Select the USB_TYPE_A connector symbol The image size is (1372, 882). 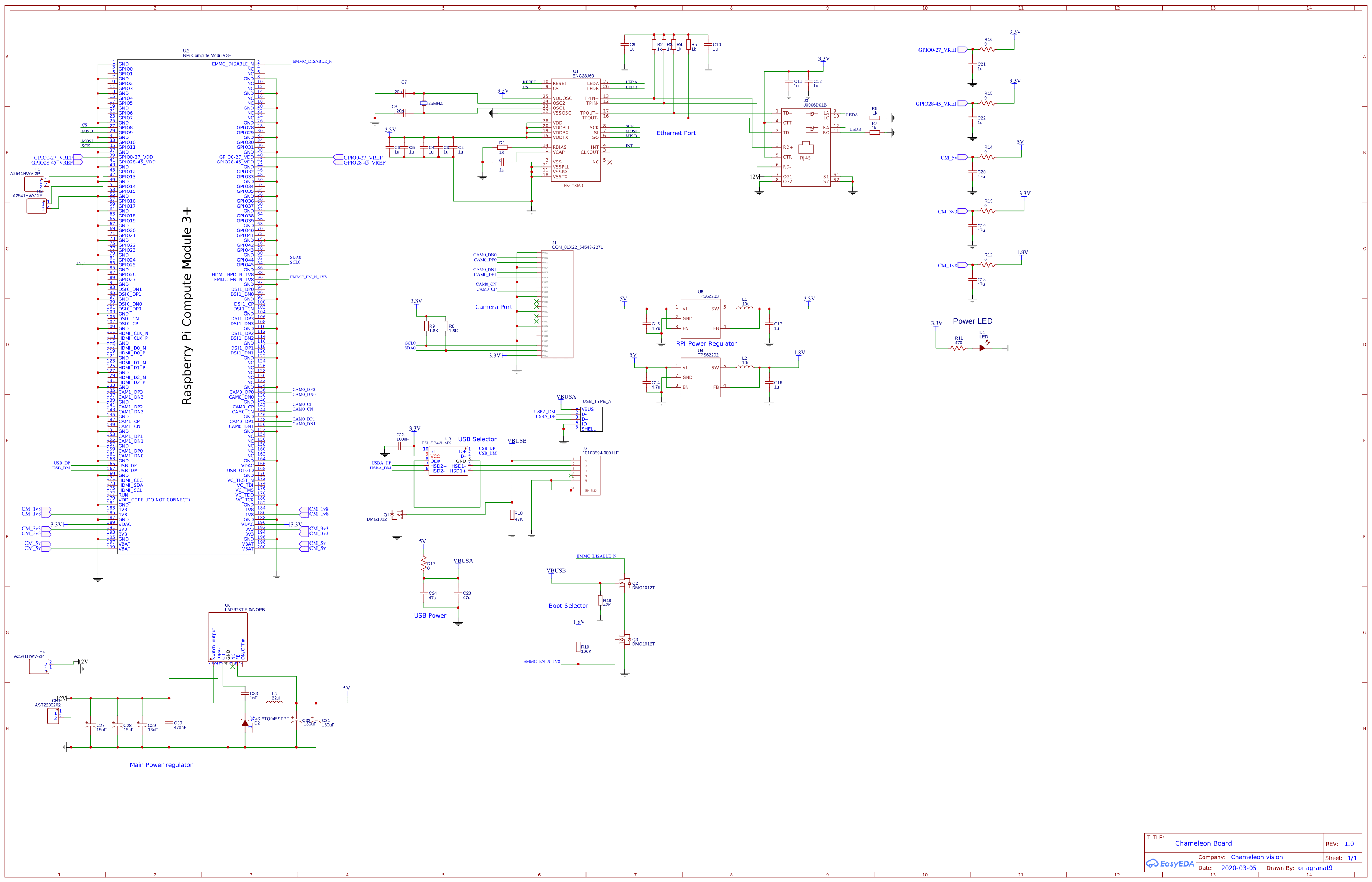[x=591, y=419]
